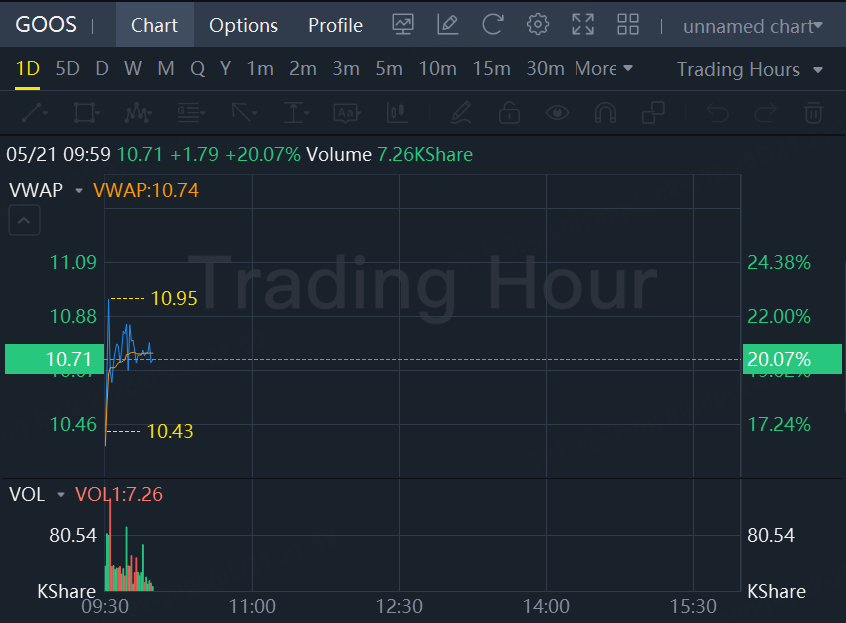Delete drawings with the trash icon

(813, 113)
